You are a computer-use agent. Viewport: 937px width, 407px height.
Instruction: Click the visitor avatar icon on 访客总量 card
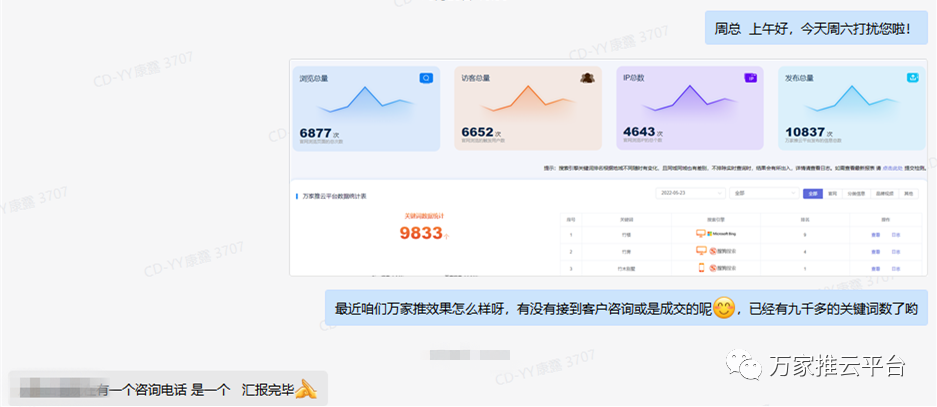click(x=589, y=78)
